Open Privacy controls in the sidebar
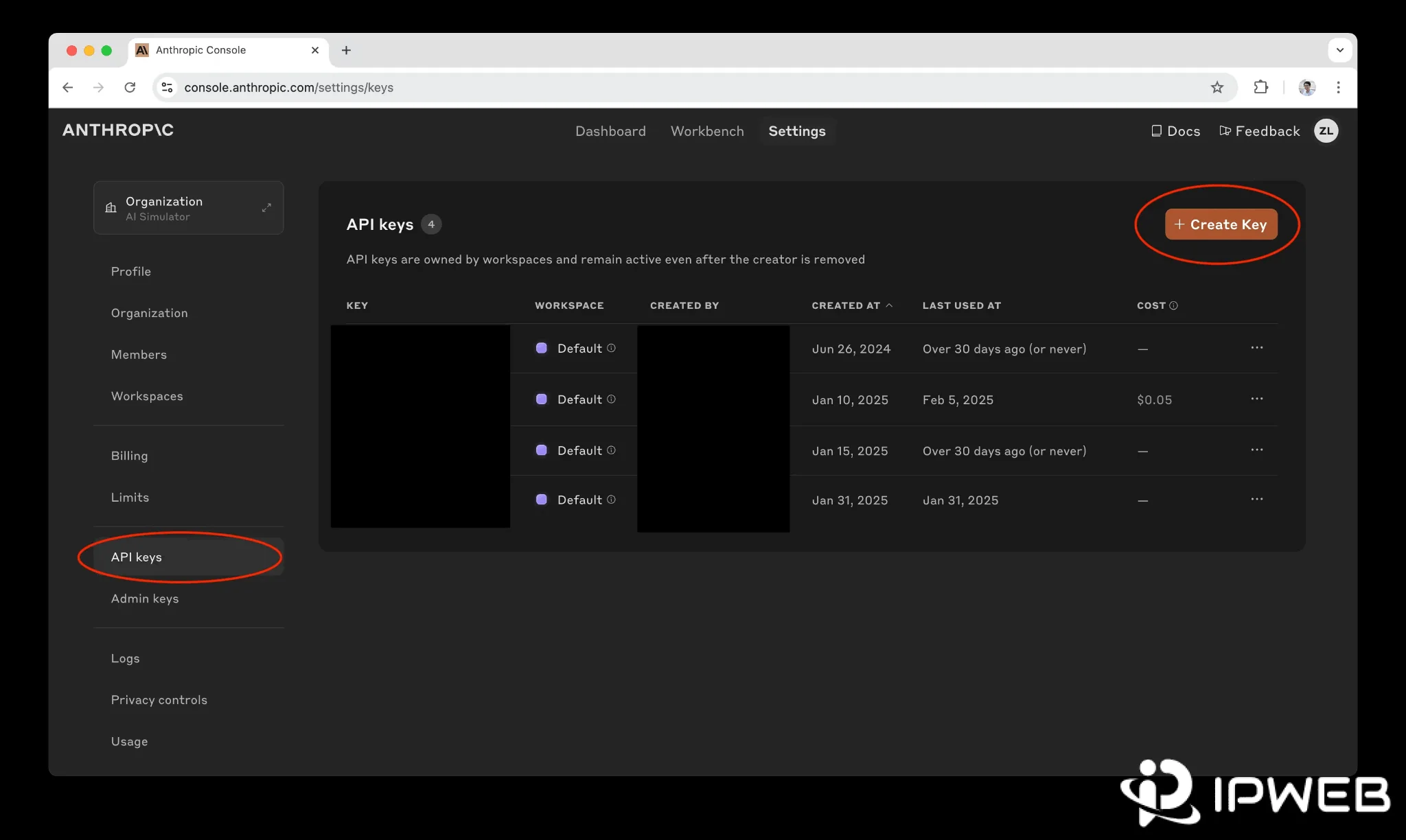The height and width of the screenshot is (840, 1406). tap(159, 700)
